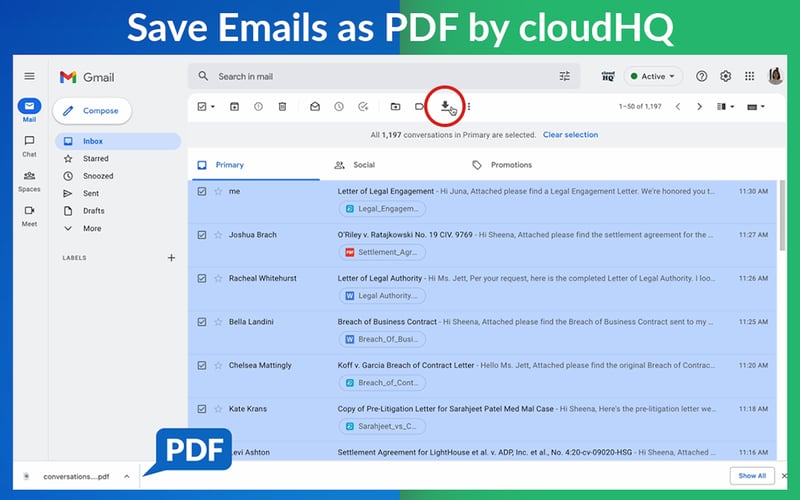Image resolution: width=800 pixels, height=500 pixels.
Task: Click the Clear selection link
Action: pyautogui.click(x=570, y=135)
